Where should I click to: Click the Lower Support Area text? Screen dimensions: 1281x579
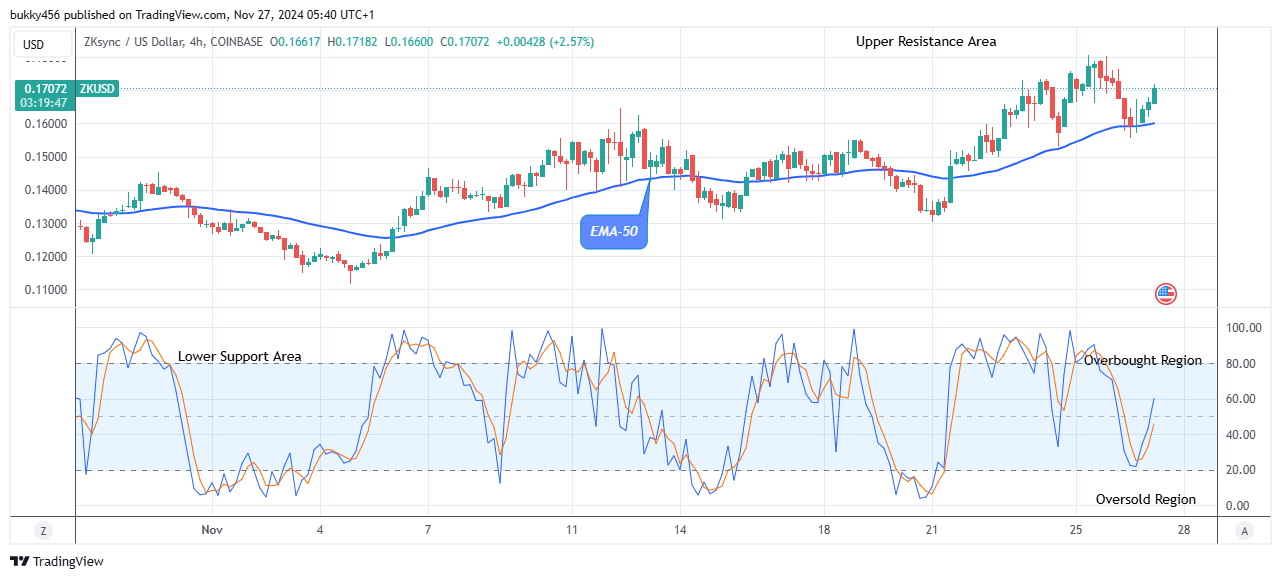239,356
